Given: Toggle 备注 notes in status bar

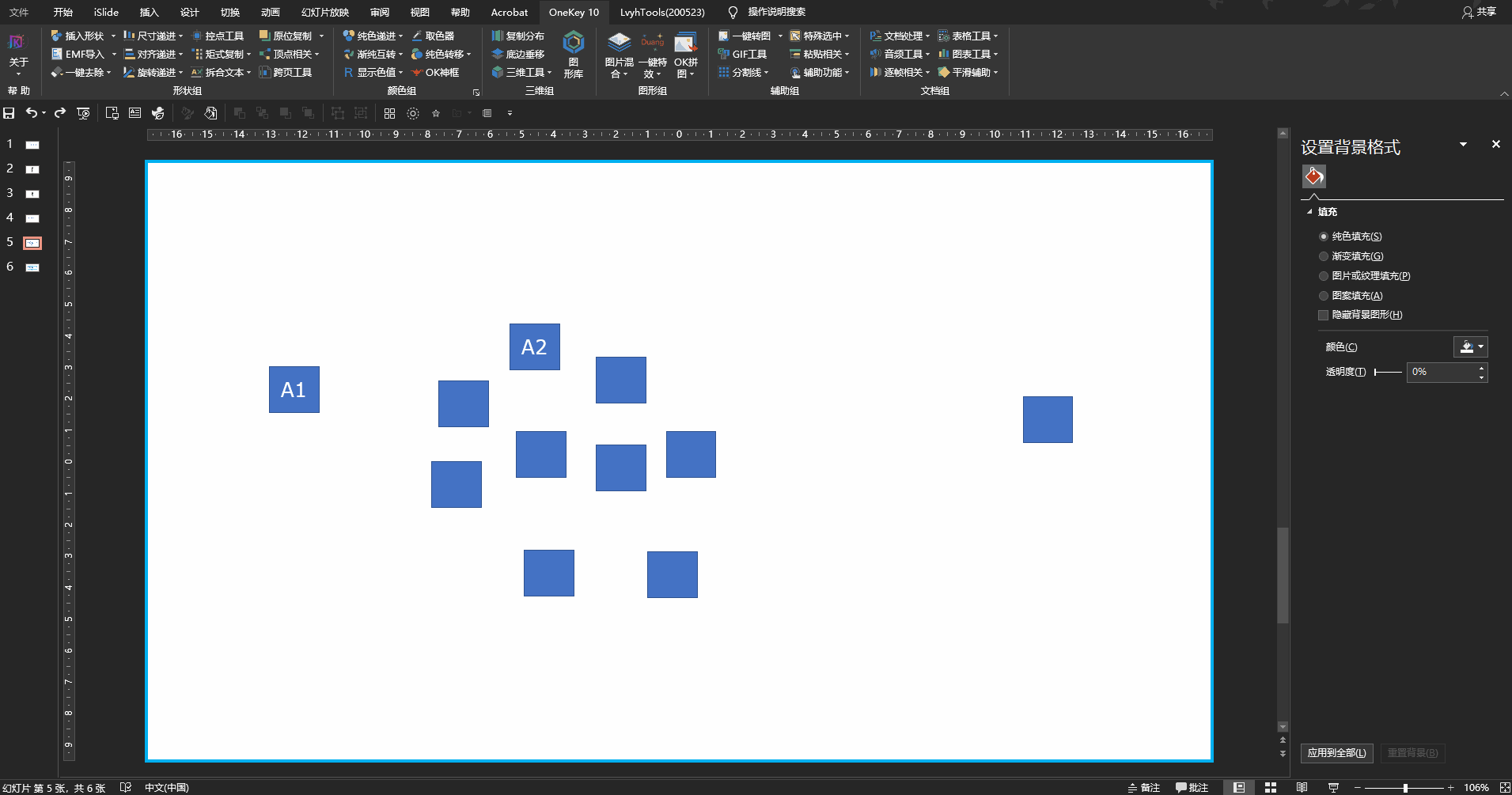Looking at the screenshot, I should tap(1143, 788).
